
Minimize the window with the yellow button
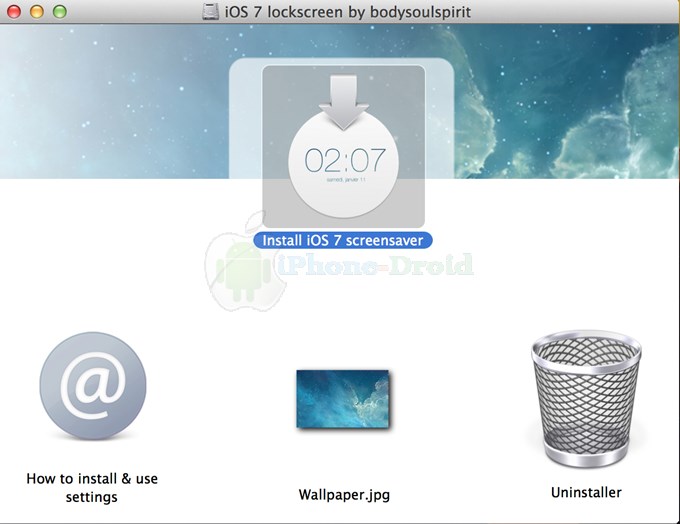pos(37,12)
